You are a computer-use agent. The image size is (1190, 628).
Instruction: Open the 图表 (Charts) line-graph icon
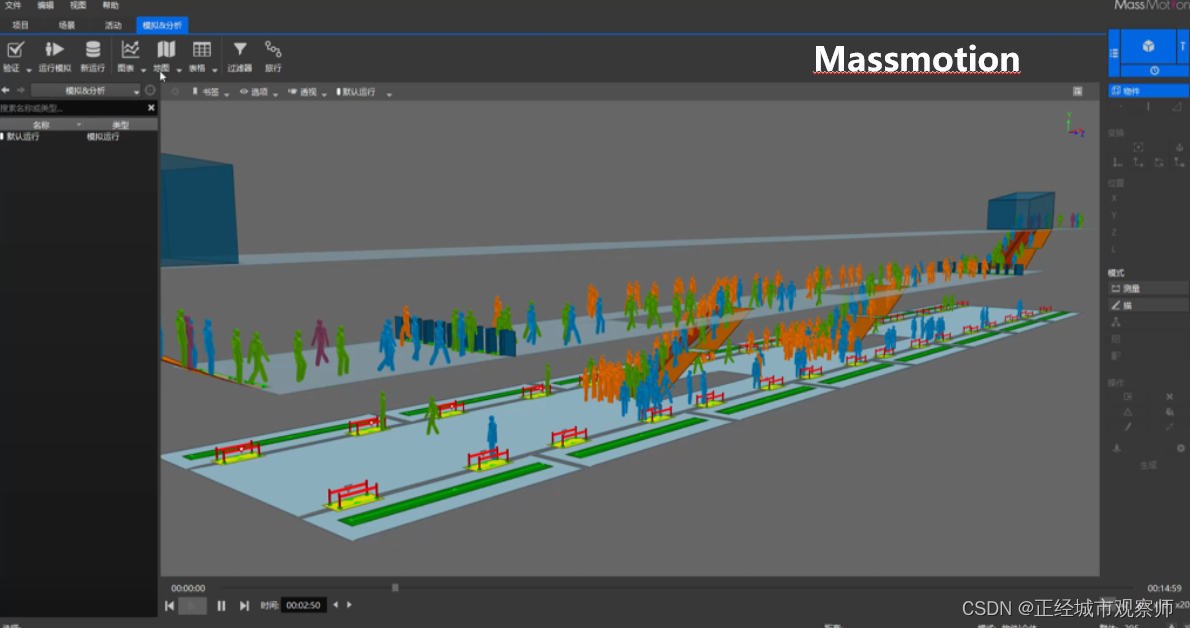pos(131,50)
